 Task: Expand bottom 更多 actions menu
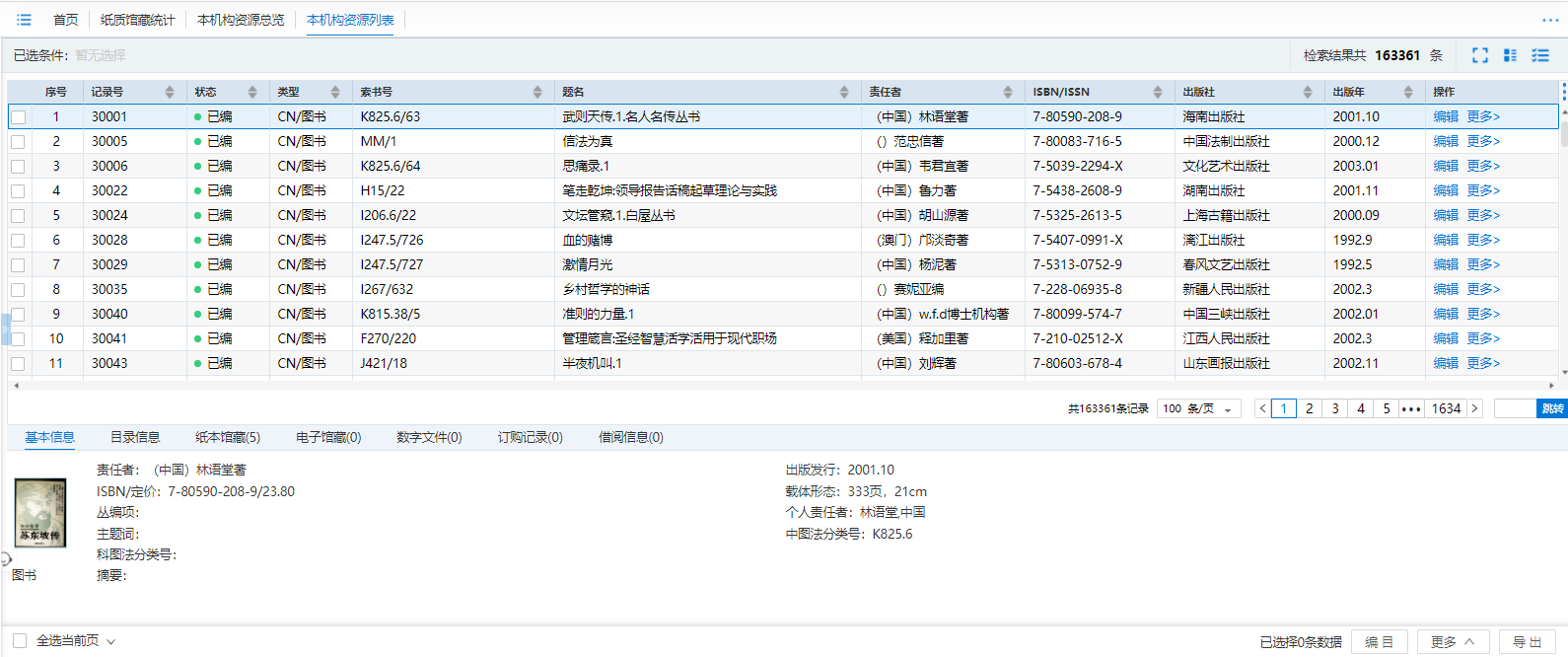(x=1453, y=642)
